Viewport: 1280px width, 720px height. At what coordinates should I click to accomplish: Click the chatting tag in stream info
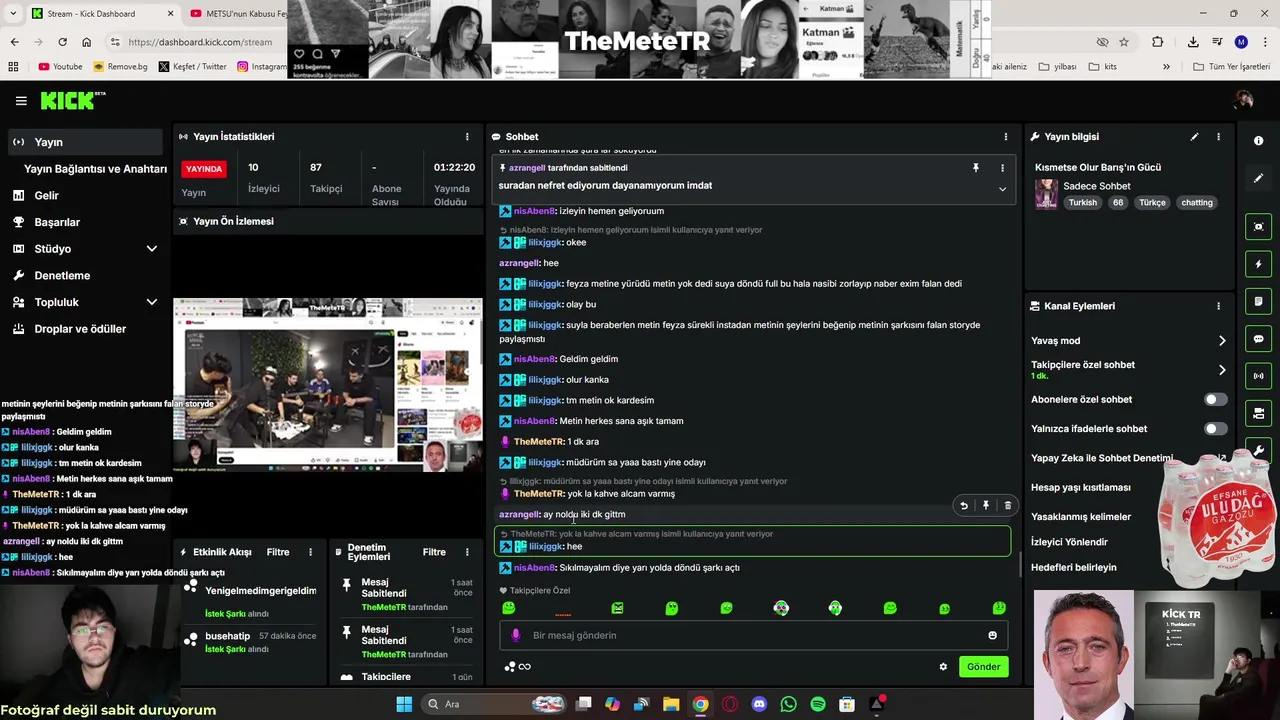[1197, 203]
